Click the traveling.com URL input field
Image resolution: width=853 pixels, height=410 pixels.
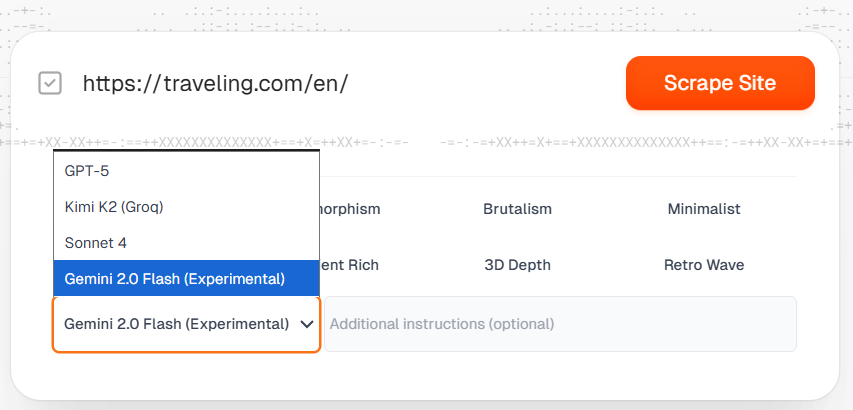[300, 83]
